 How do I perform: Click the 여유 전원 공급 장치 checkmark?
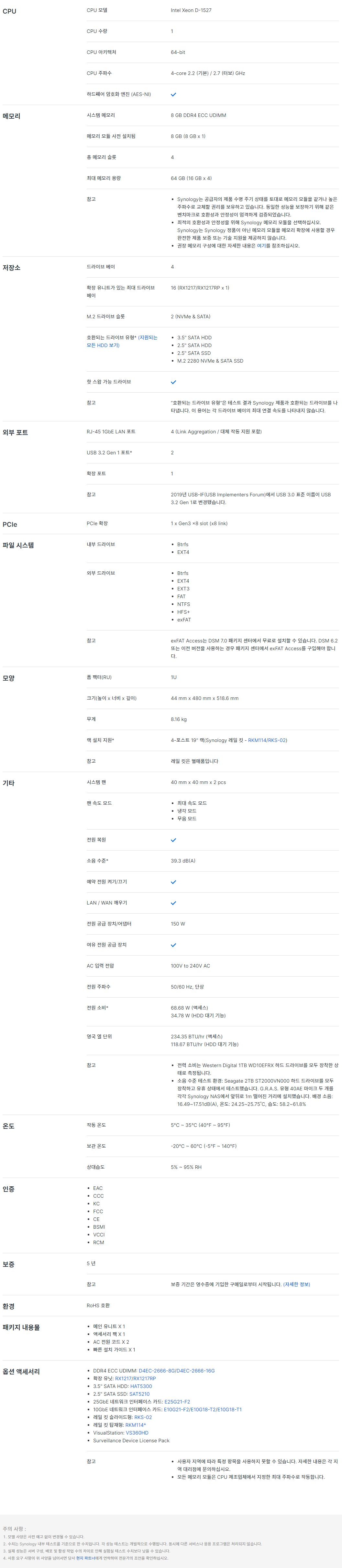(173, 945)
